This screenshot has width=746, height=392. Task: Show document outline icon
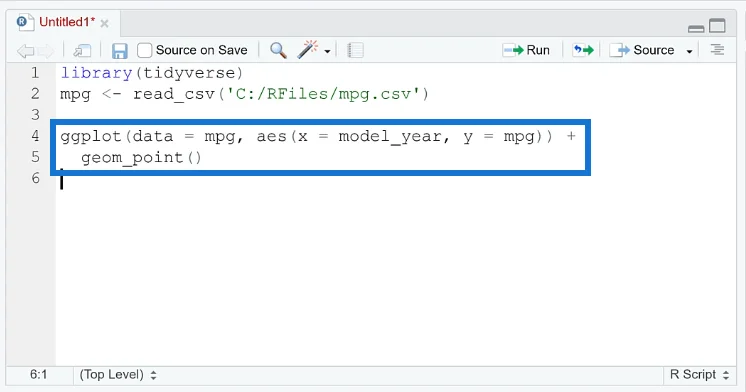coord(717,49)
